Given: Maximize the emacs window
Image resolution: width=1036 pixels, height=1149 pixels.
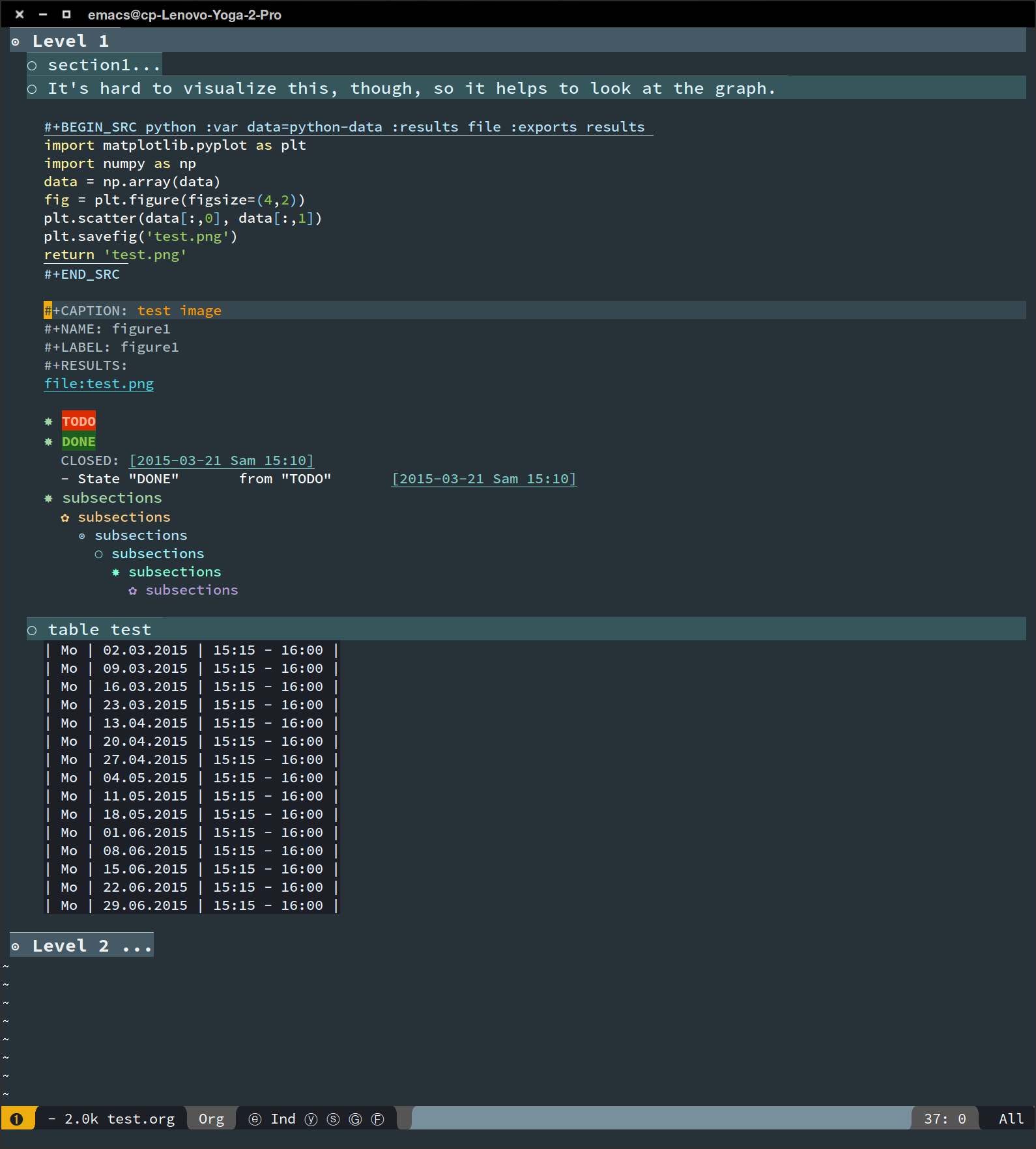Looking at the screenshot, I should (66, 14).
